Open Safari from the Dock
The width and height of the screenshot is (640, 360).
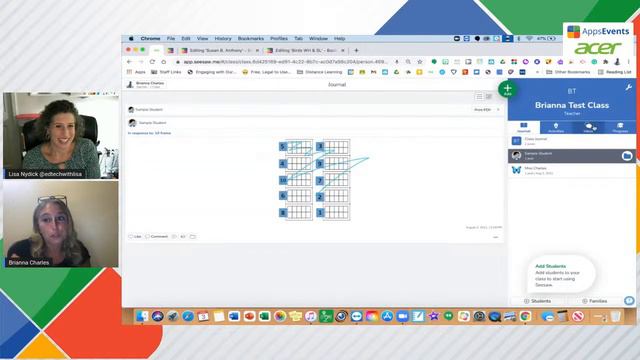(188, 316)
